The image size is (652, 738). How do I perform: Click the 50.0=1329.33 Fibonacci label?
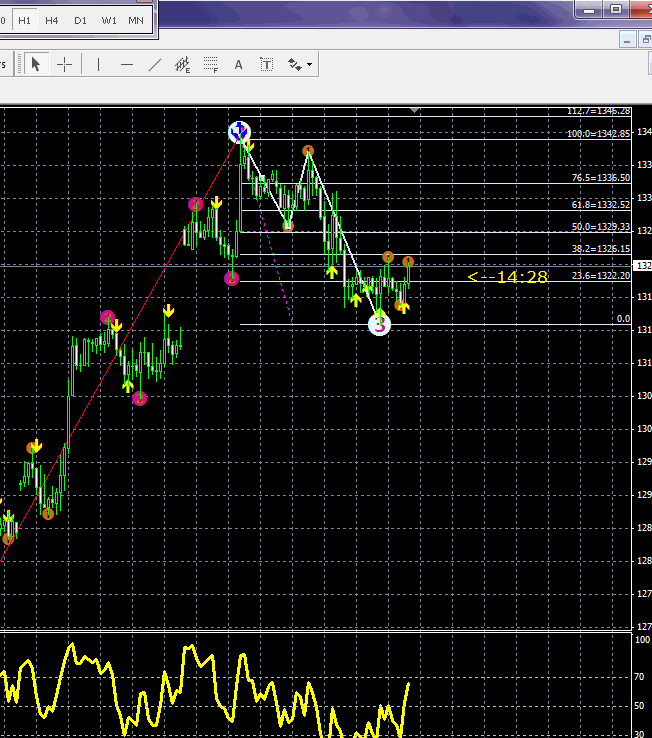click(x=601, y=227)
